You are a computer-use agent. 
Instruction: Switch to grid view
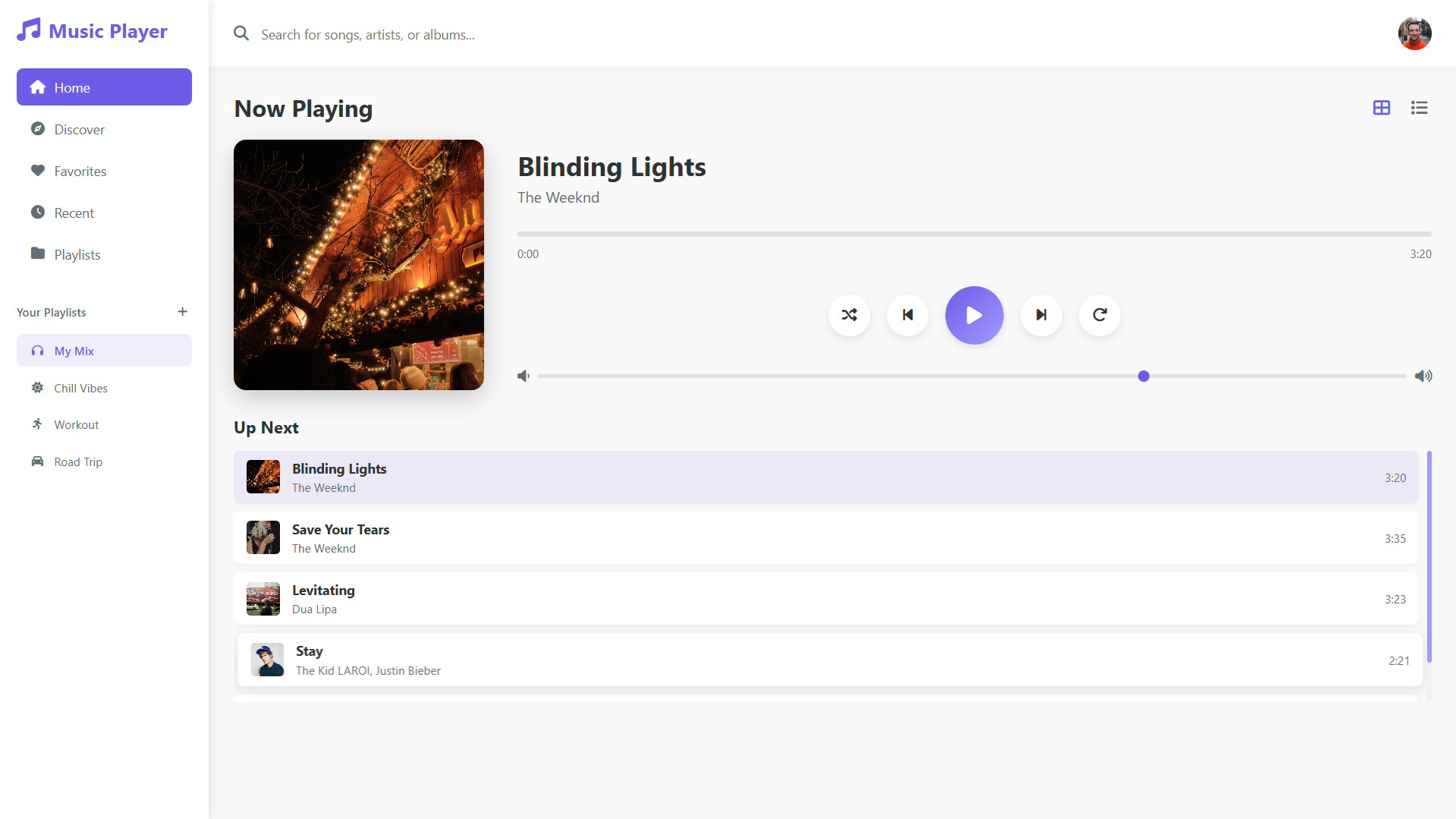(x=1382, y=108)
